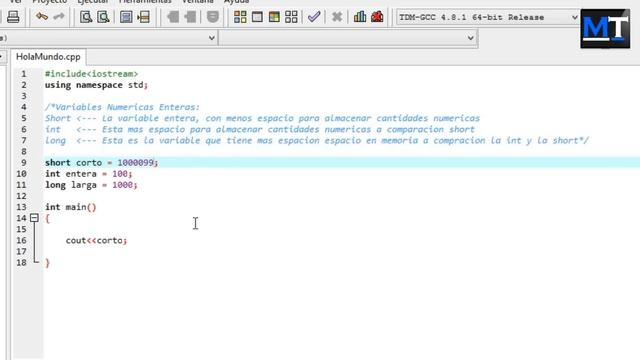The width and height of the screenshot is (640, 360).
Task: Expand the right function list dropdown
Action: (x=470, y=38)
